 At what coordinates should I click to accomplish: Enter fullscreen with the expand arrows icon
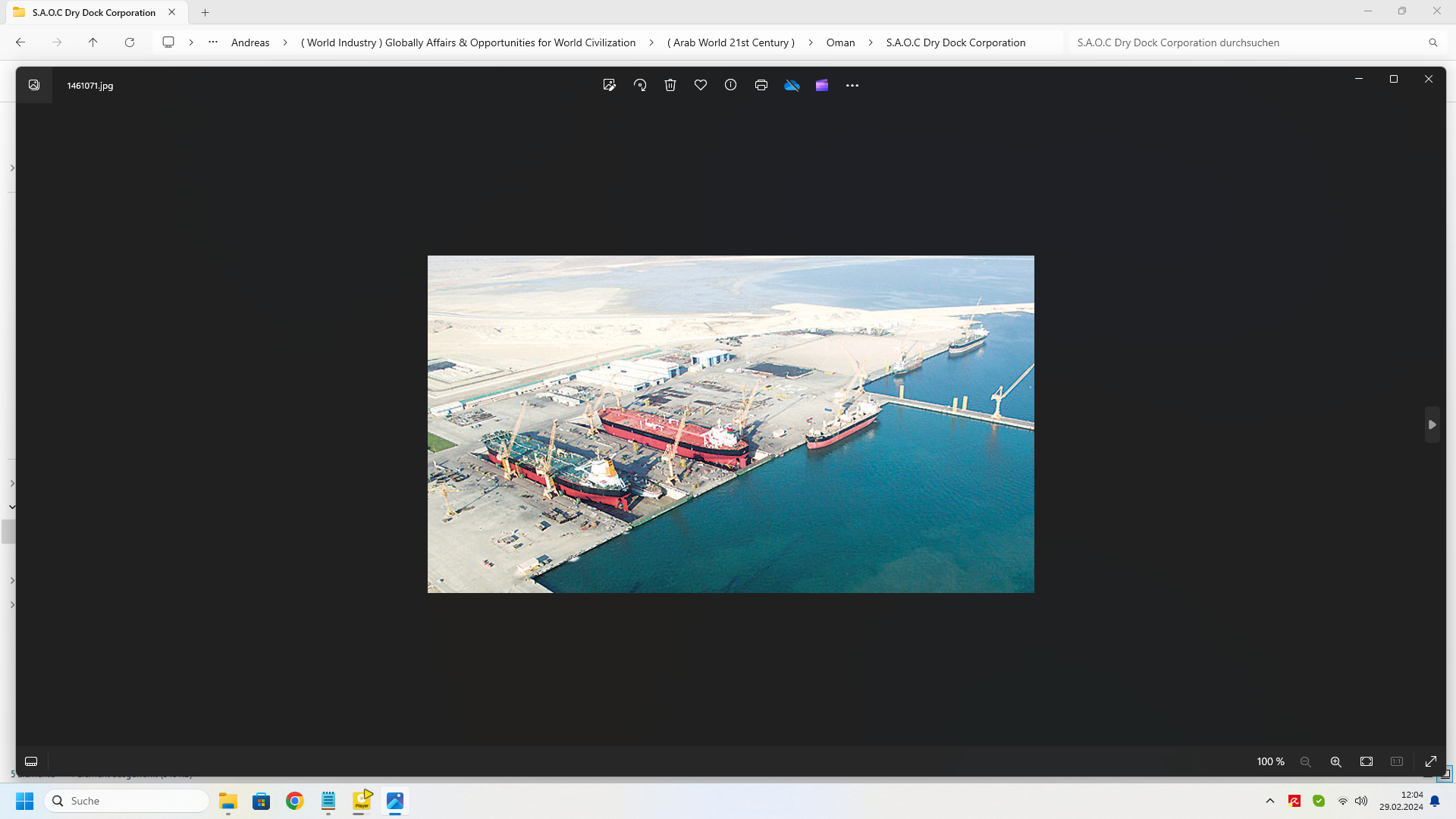pyautogui.click(x=1431, y=761)
